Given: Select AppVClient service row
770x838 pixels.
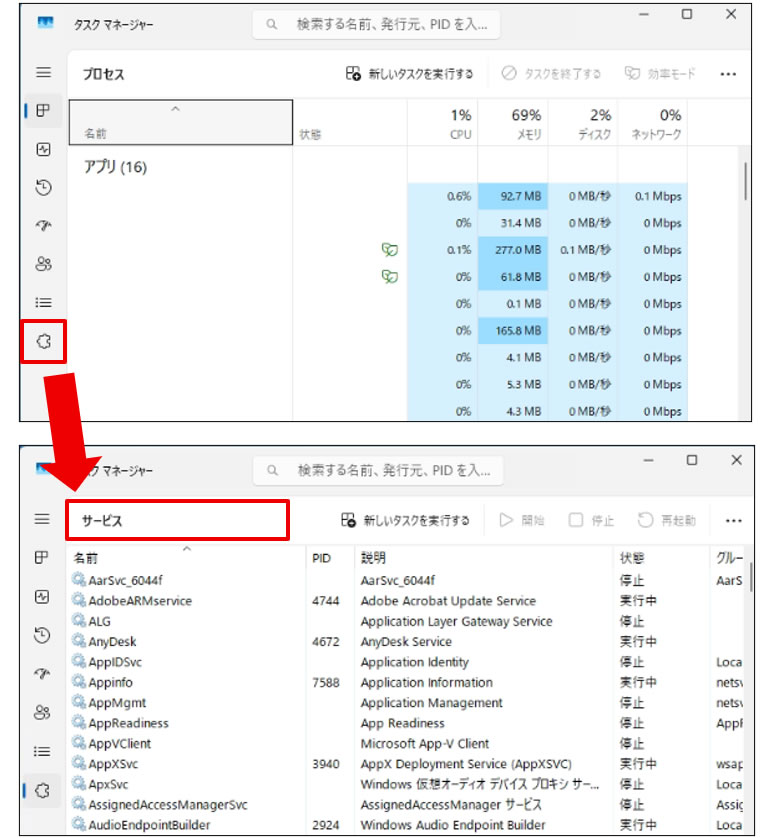Looking at the screenshot, I should (406, 743).
